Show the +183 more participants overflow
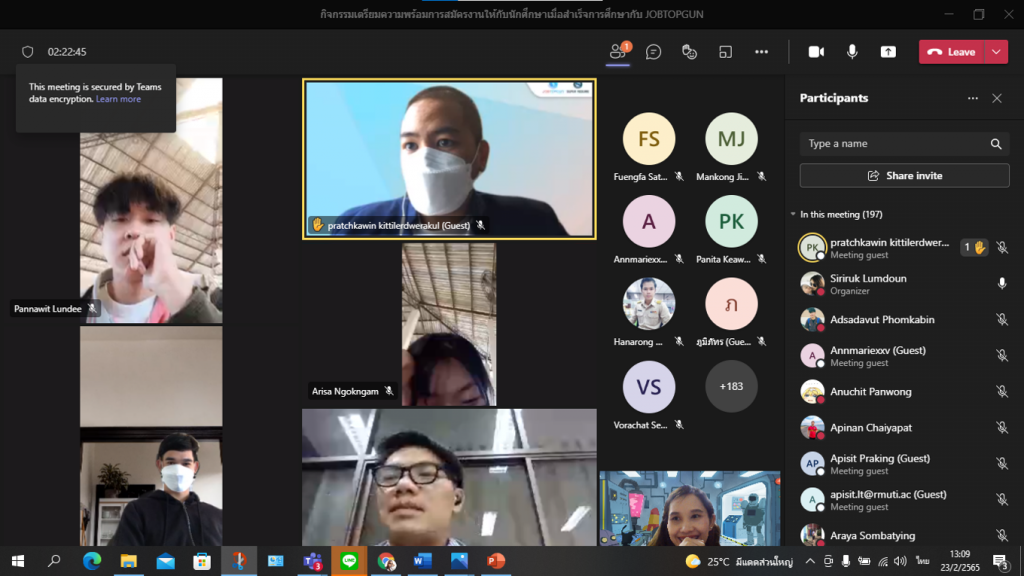 [x=731, y=386]
